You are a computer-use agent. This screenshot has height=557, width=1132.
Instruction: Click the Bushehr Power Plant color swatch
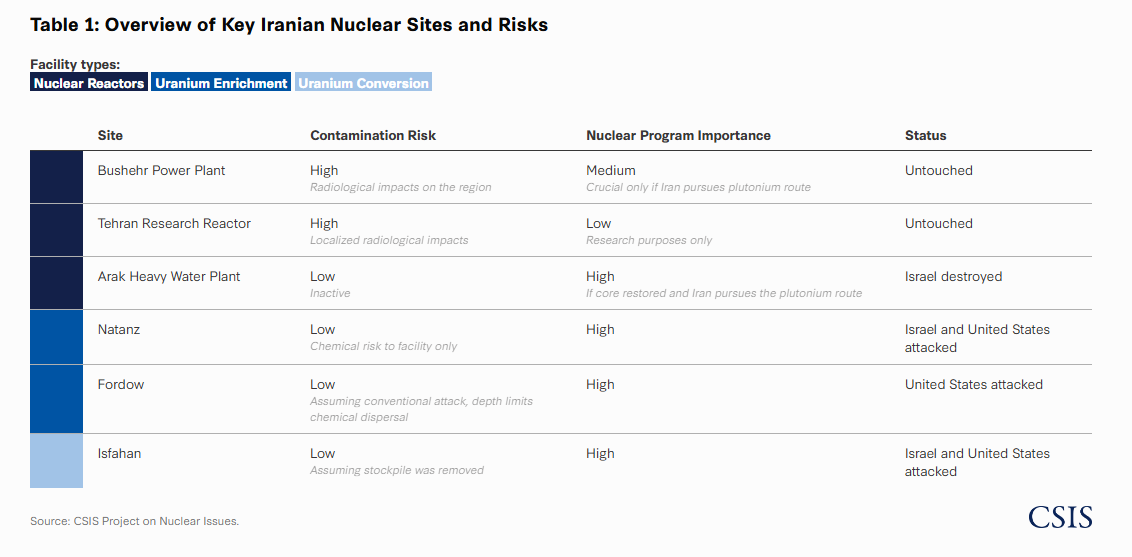(x=56, y=177)
